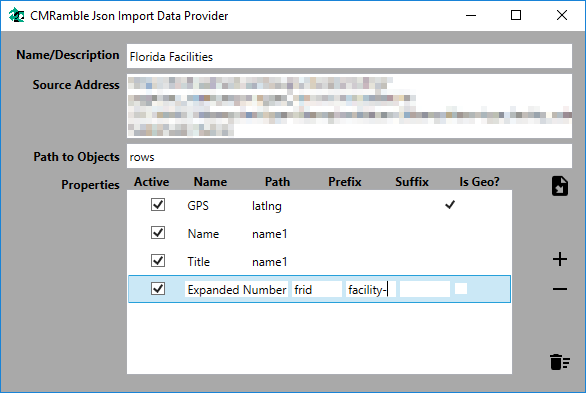This screenshot has width=586, height=393.
Task: Select the Title property row label
Action: click(198, 262)
